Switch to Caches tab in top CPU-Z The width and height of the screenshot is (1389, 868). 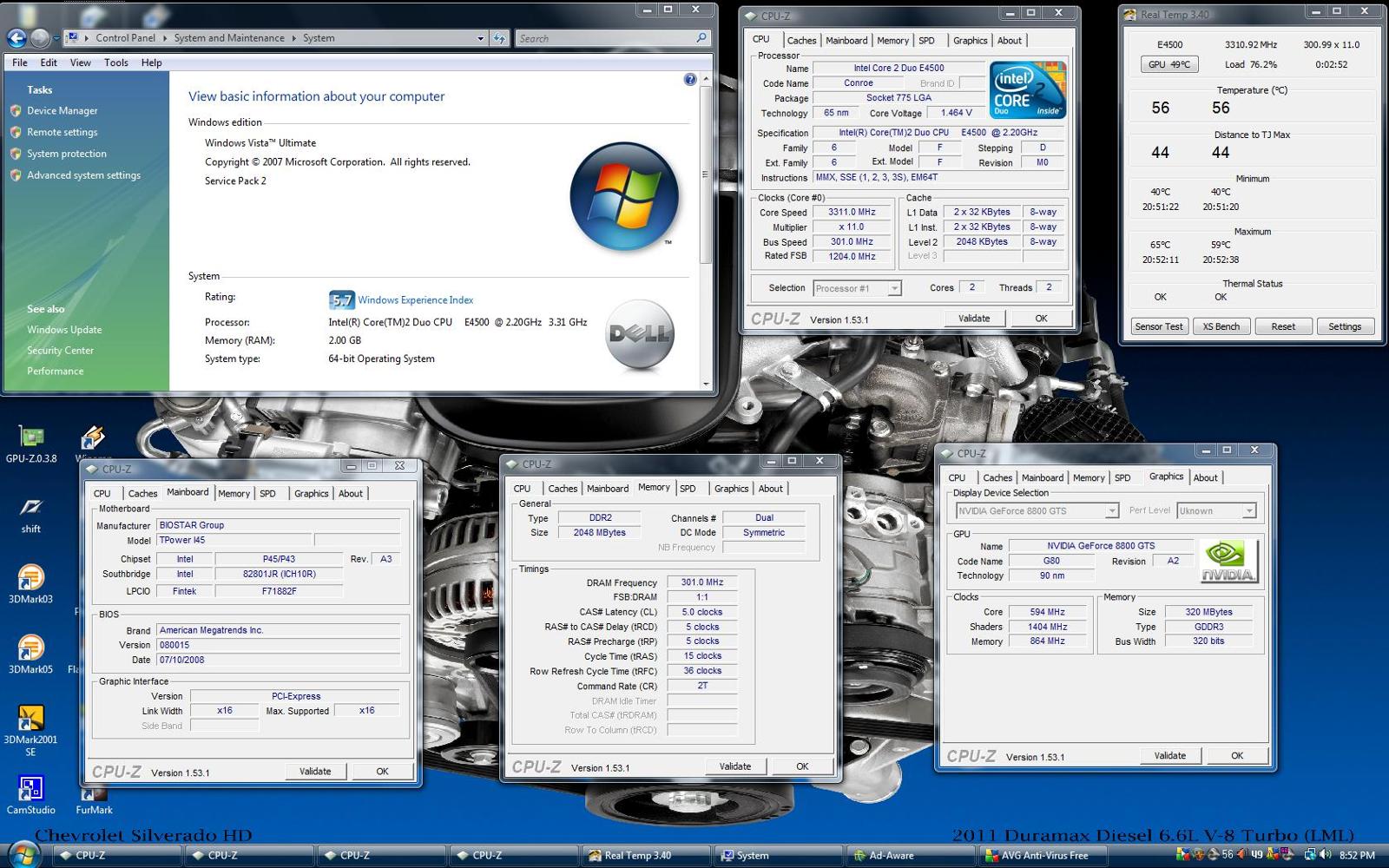801,41
